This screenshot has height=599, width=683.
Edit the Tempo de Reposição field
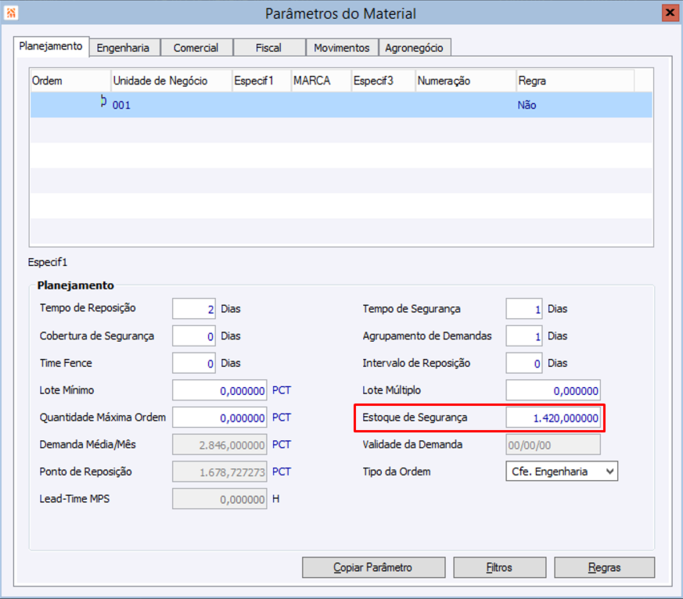click(x=193, y=309)
